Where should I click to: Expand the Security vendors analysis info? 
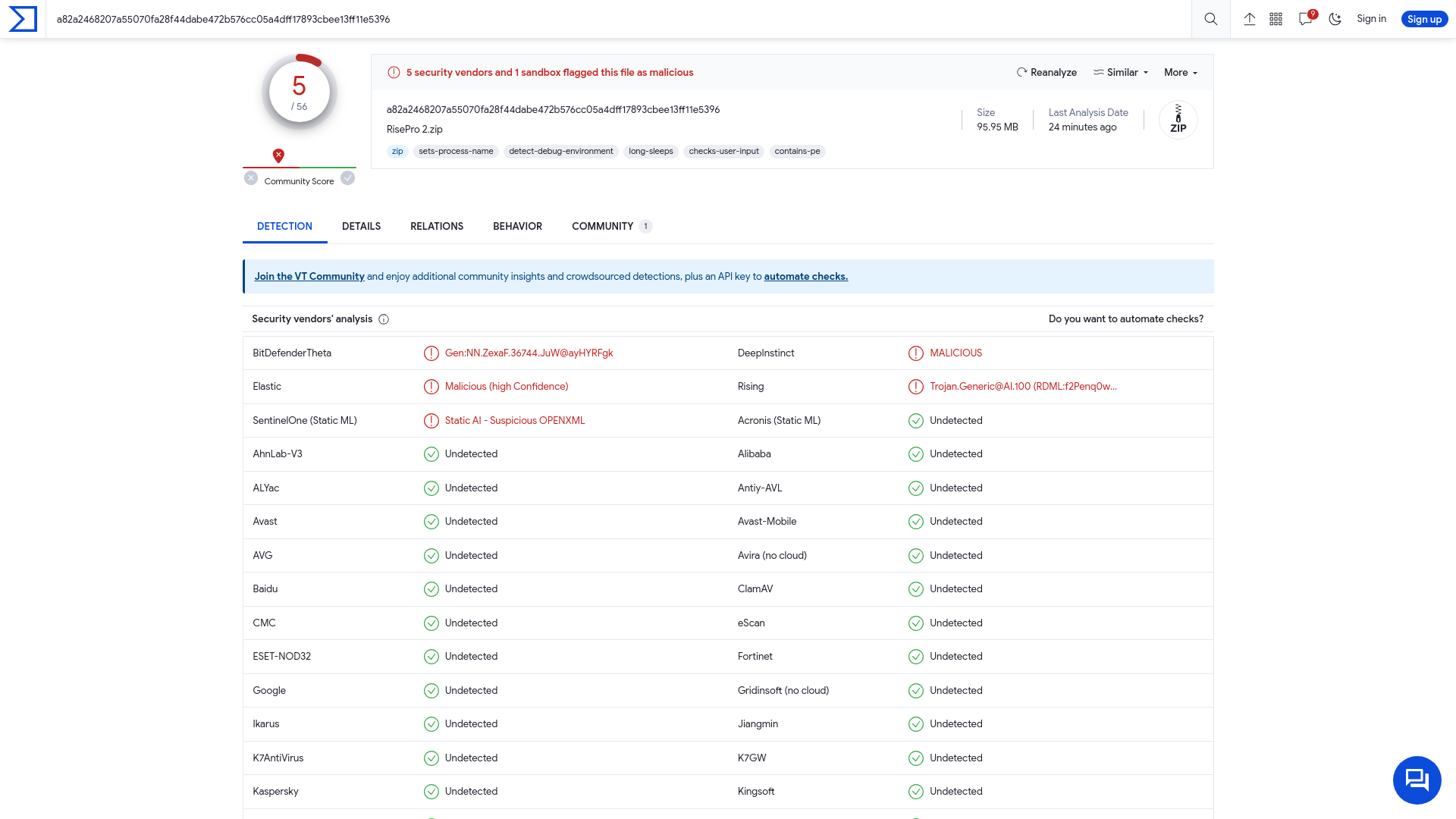click(x=385, y=319)
